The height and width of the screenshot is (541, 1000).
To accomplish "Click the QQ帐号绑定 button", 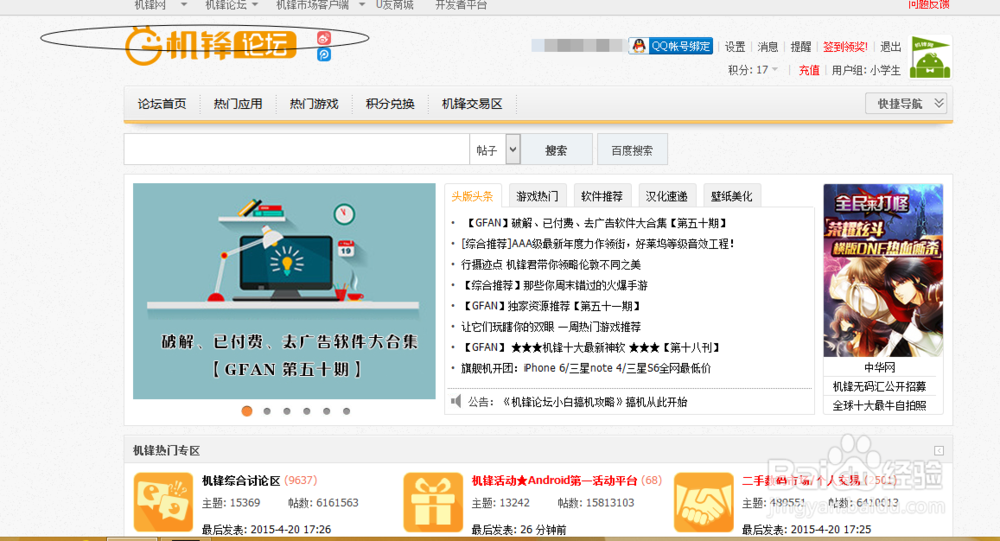I will click(x=670, y=46).
